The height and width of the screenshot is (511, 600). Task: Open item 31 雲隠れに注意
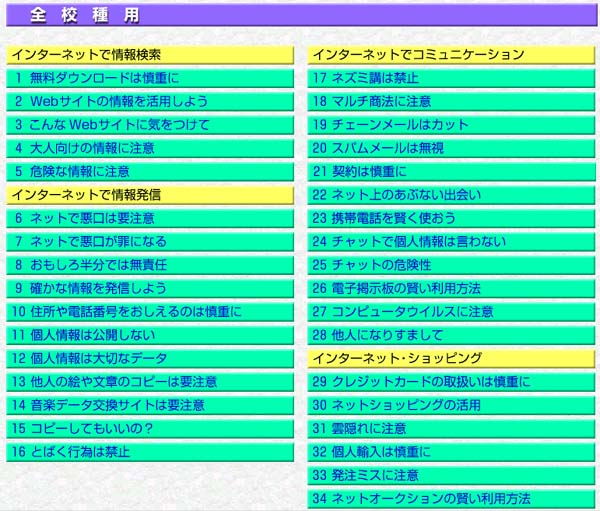click(x=451, y=429)
